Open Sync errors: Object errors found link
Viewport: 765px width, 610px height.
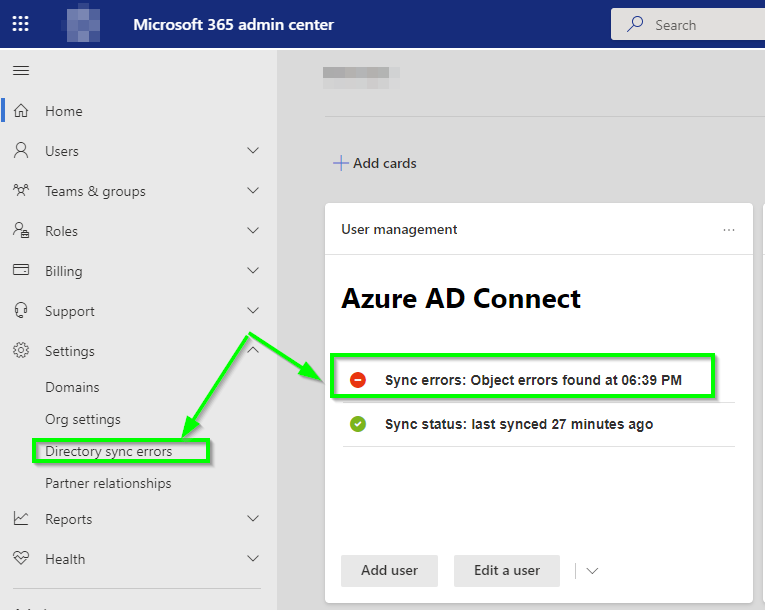[x=533, y=380]
